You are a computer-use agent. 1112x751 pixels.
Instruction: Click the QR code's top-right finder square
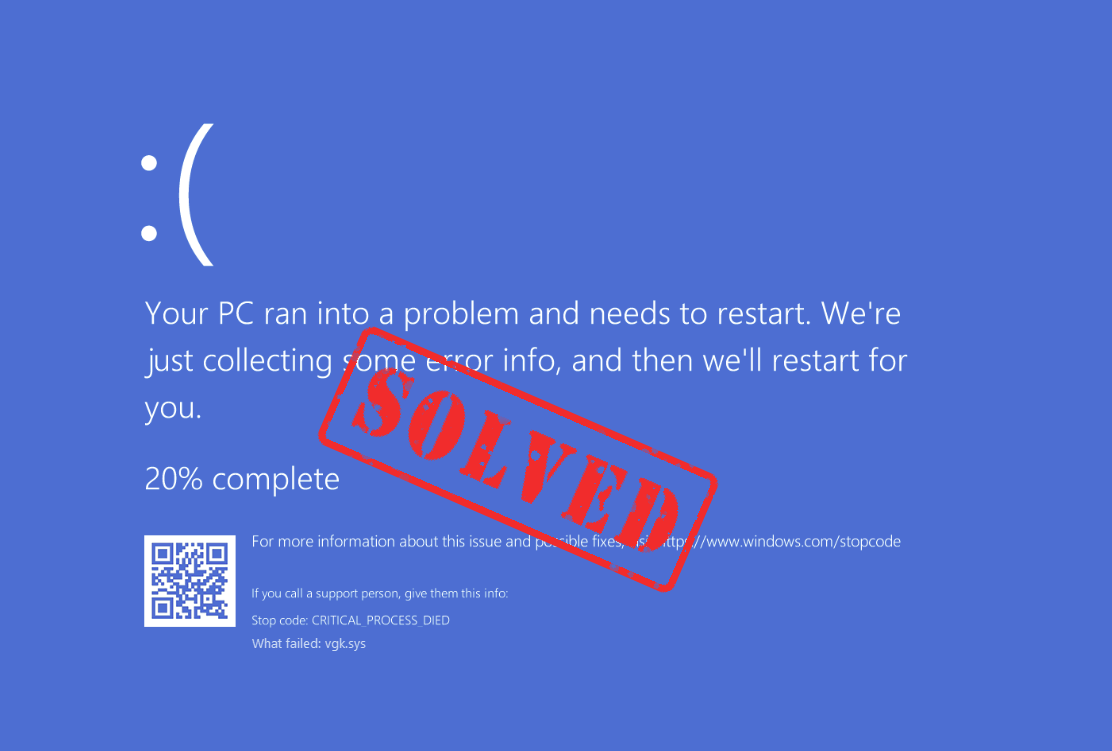coord(216,554)
